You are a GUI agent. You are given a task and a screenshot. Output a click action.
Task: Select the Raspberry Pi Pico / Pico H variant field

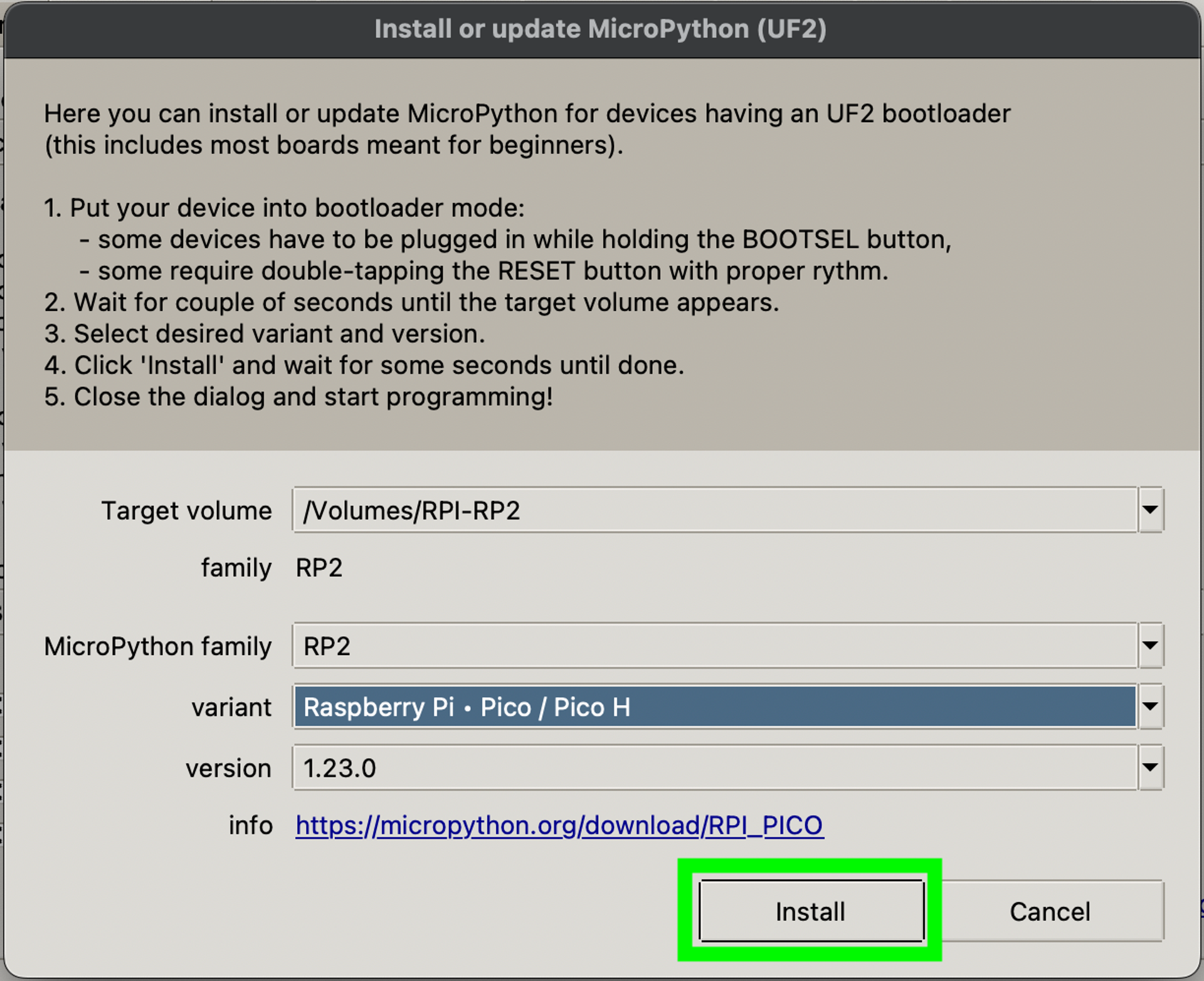point(715,706)
